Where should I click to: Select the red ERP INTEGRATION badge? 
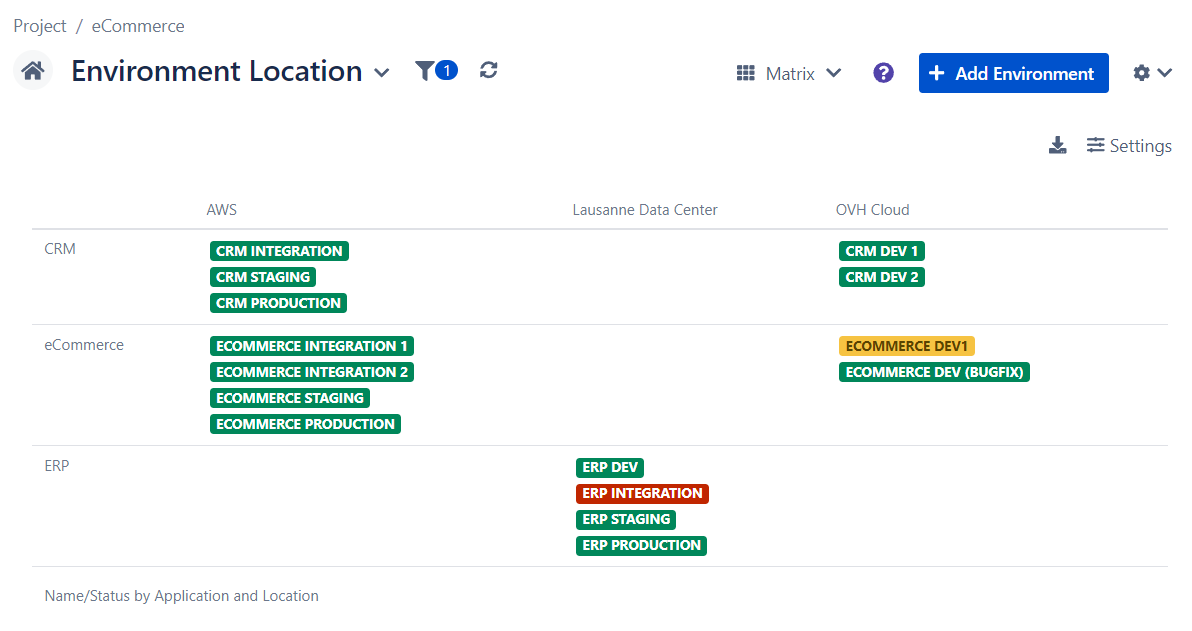(x=642, y=493)
